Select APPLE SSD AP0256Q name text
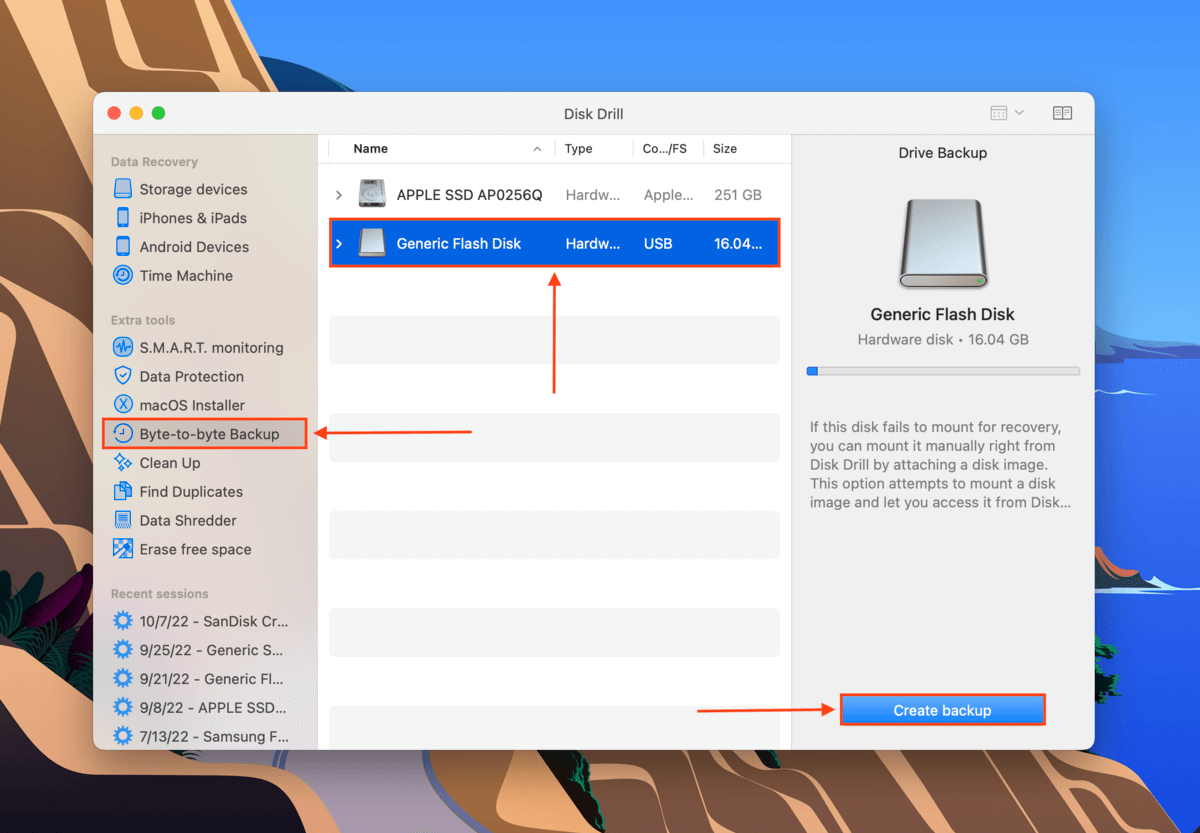Screen dimensions: 1200x833 pyautogui.click(x=470, y=195)
